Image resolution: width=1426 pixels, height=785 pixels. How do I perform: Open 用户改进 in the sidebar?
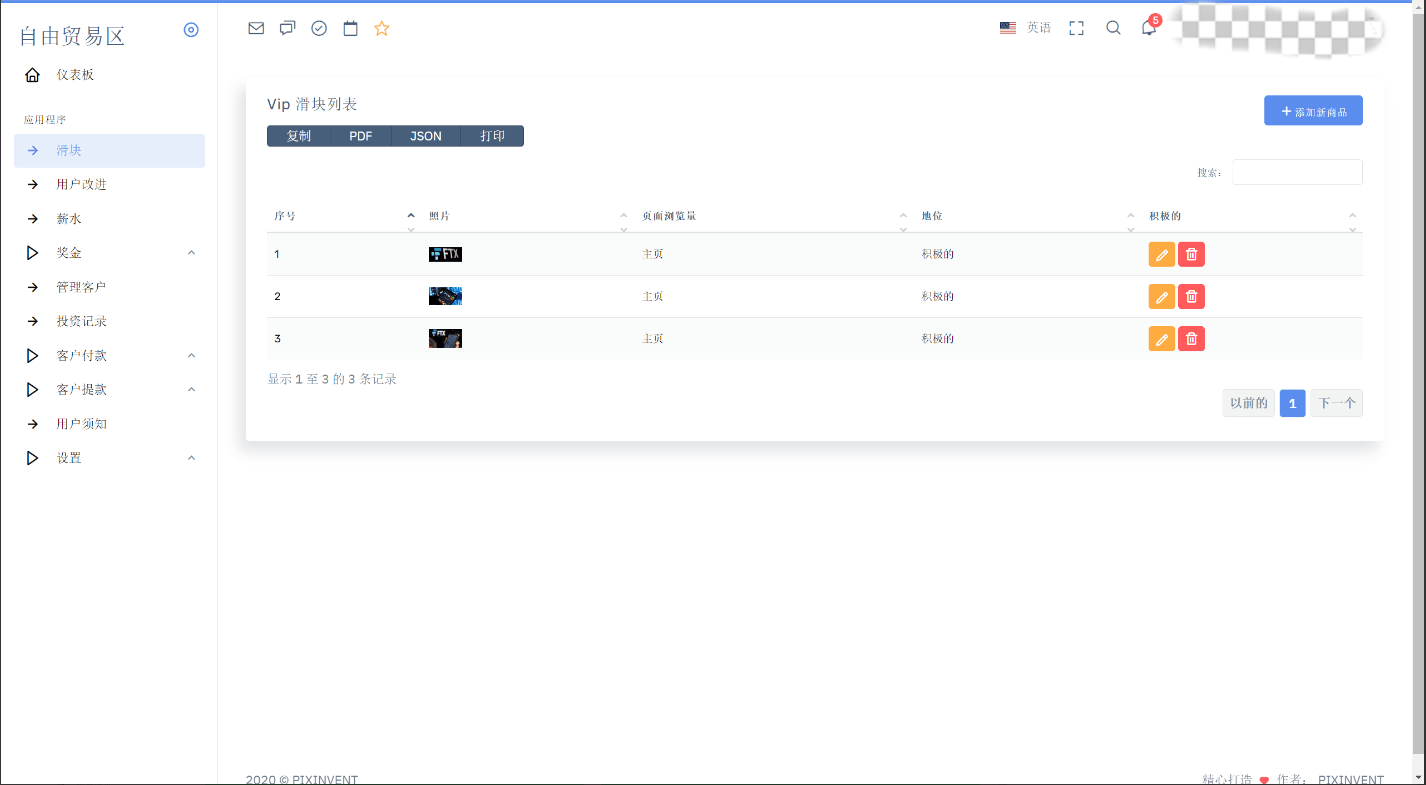coord(109,185)
